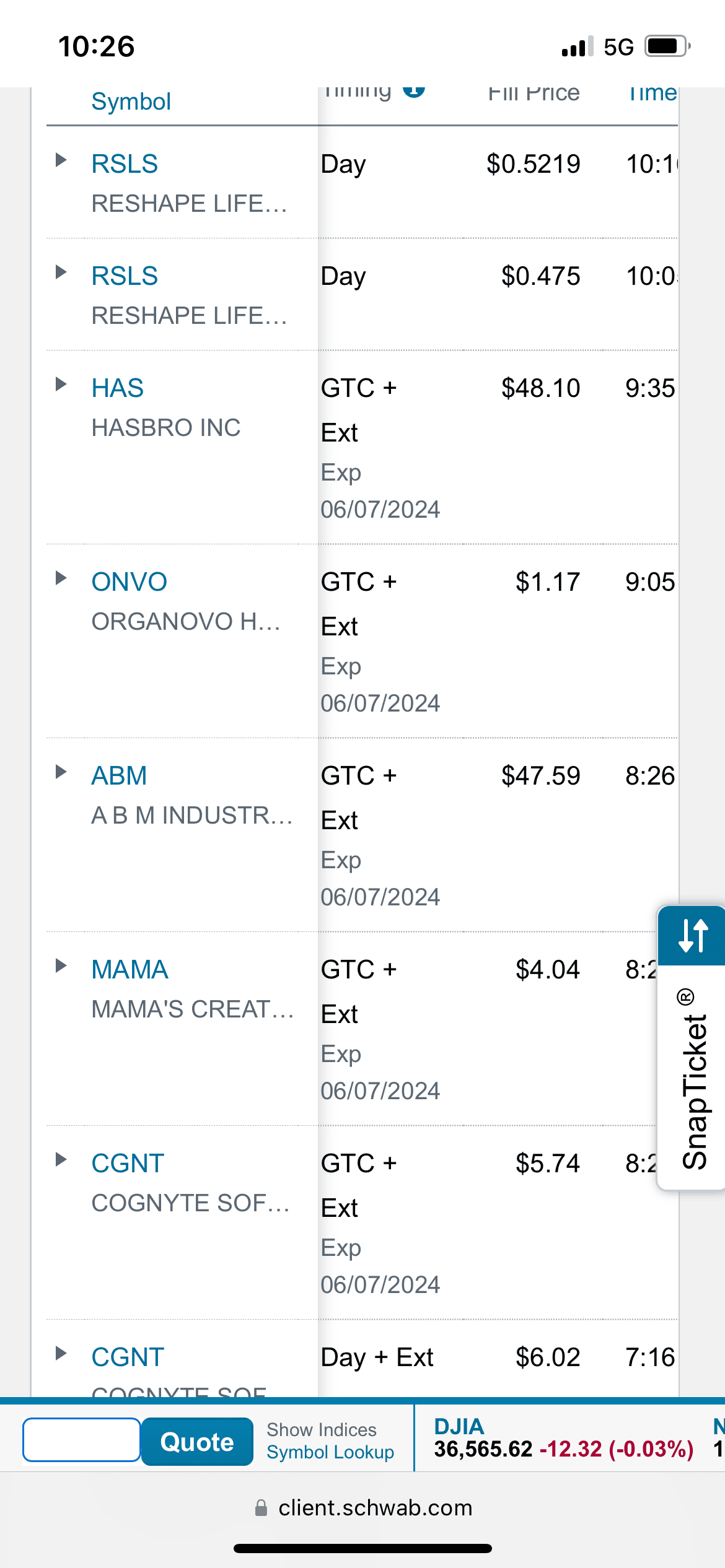Expand the MAMA order row

point(61,966)
